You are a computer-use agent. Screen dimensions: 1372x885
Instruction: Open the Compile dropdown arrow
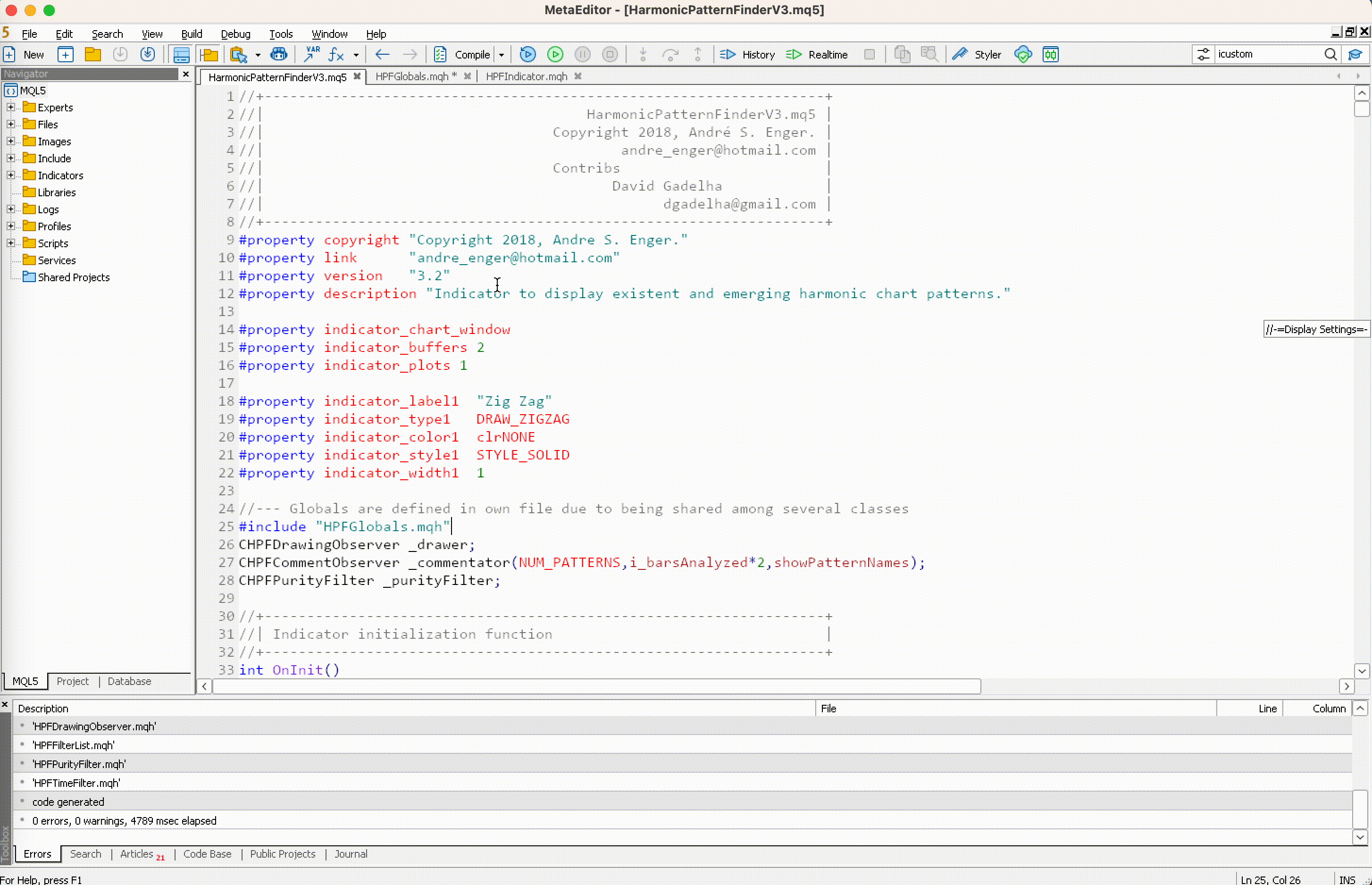502,55
